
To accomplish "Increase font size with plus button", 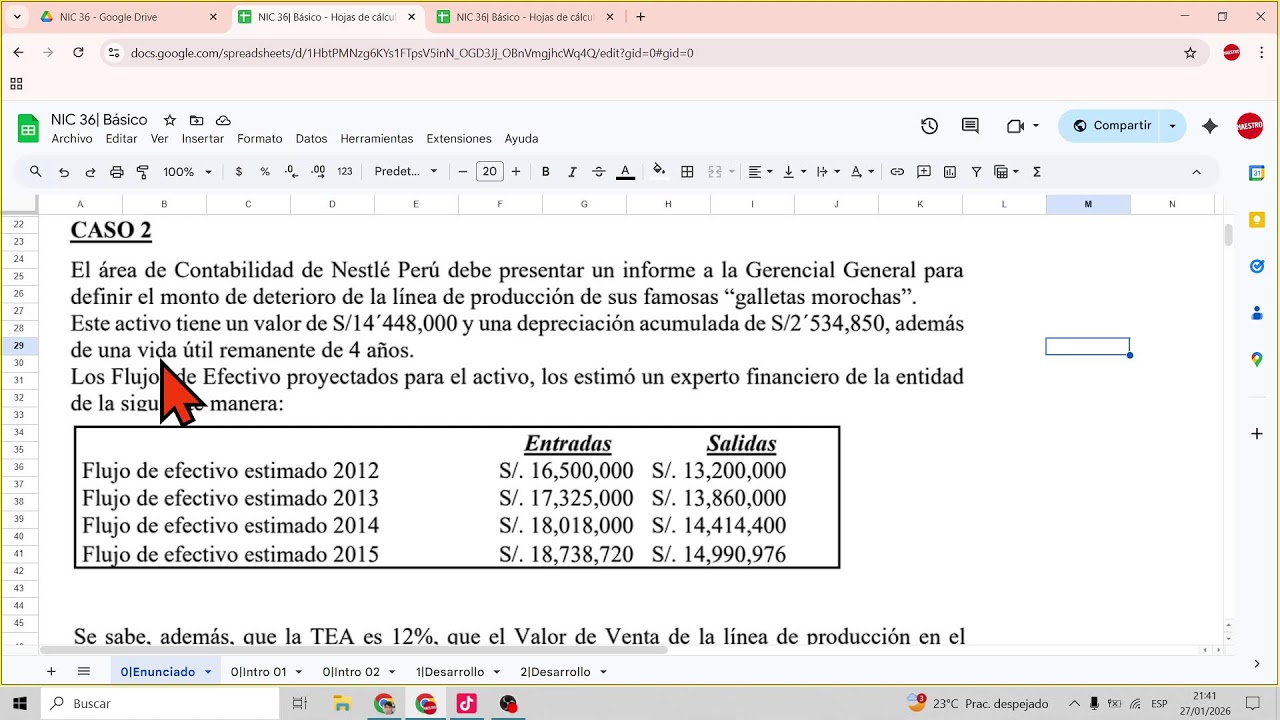I will point(516,172).
